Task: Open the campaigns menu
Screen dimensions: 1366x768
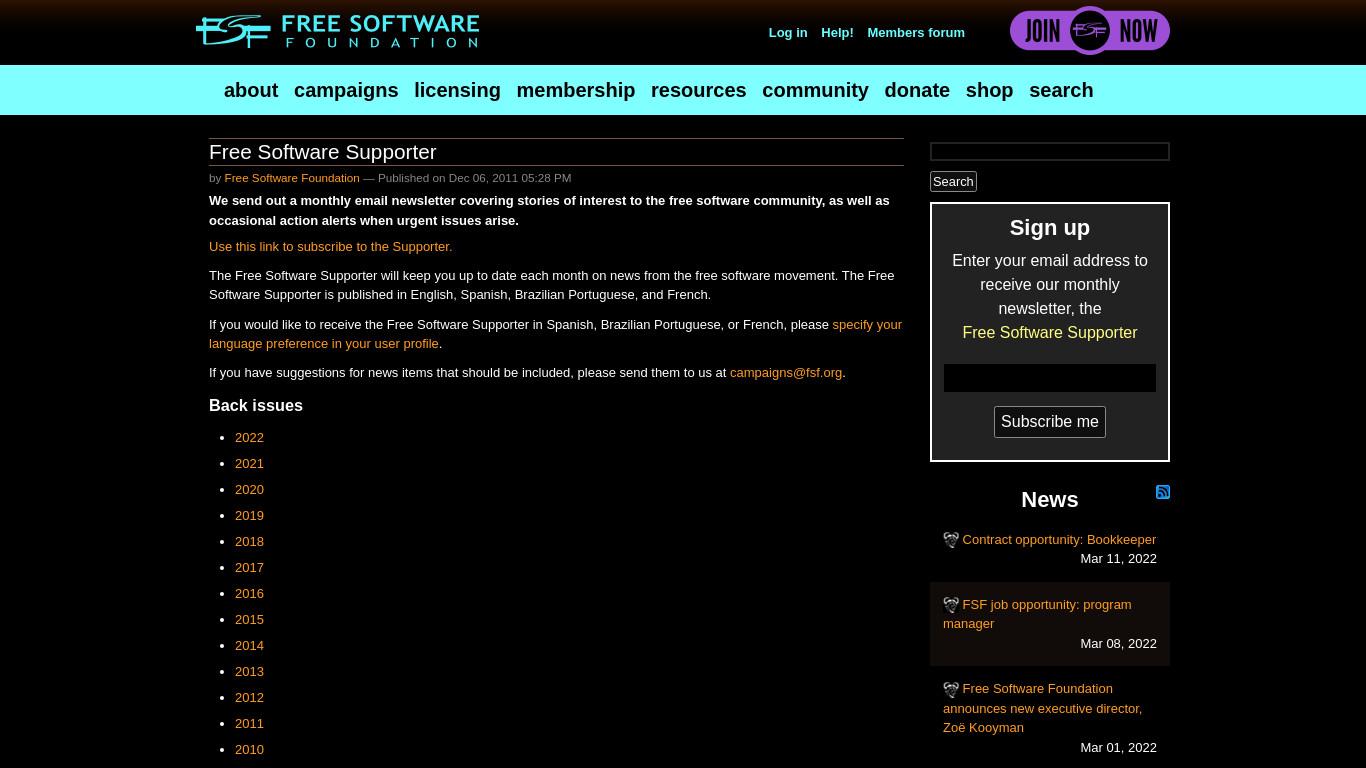Action: [346, 90]
